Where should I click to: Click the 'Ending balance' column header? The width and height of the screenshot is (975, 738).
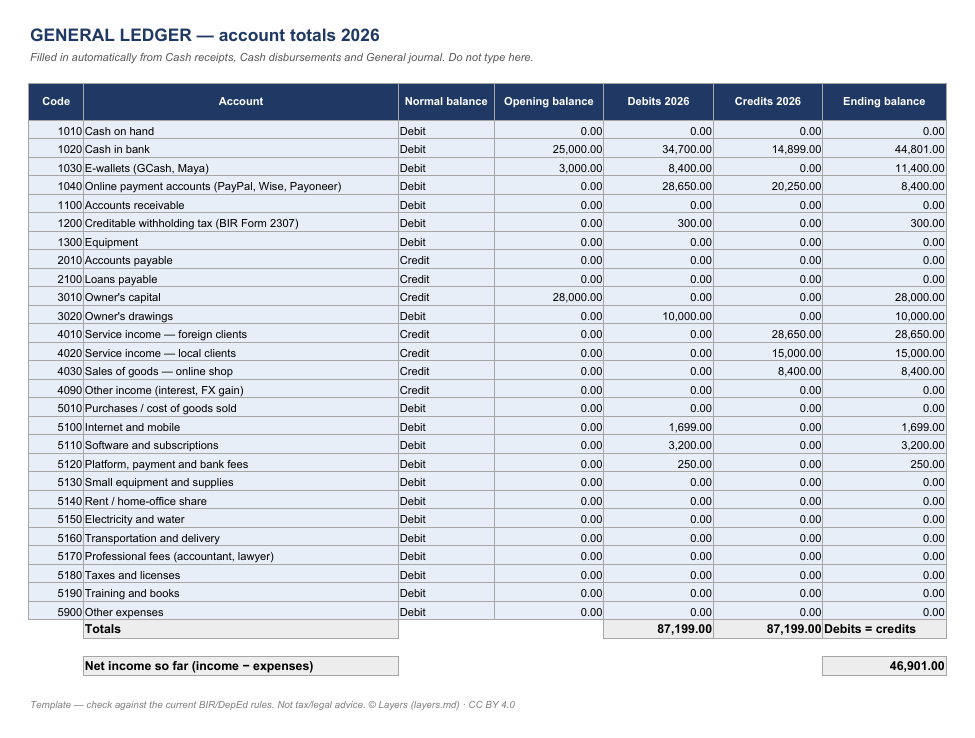(884, 101)
